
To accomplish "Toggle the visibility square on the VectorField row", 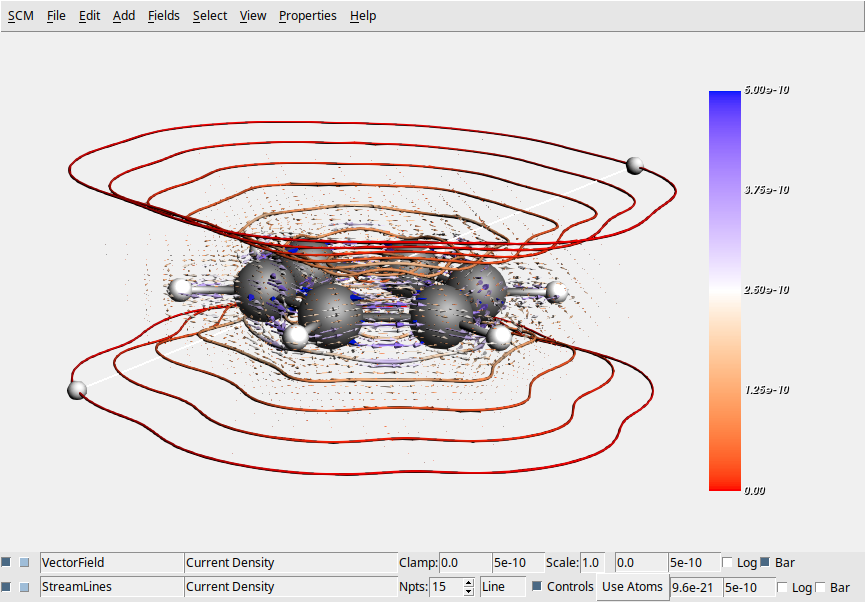I will coord(5,562).
